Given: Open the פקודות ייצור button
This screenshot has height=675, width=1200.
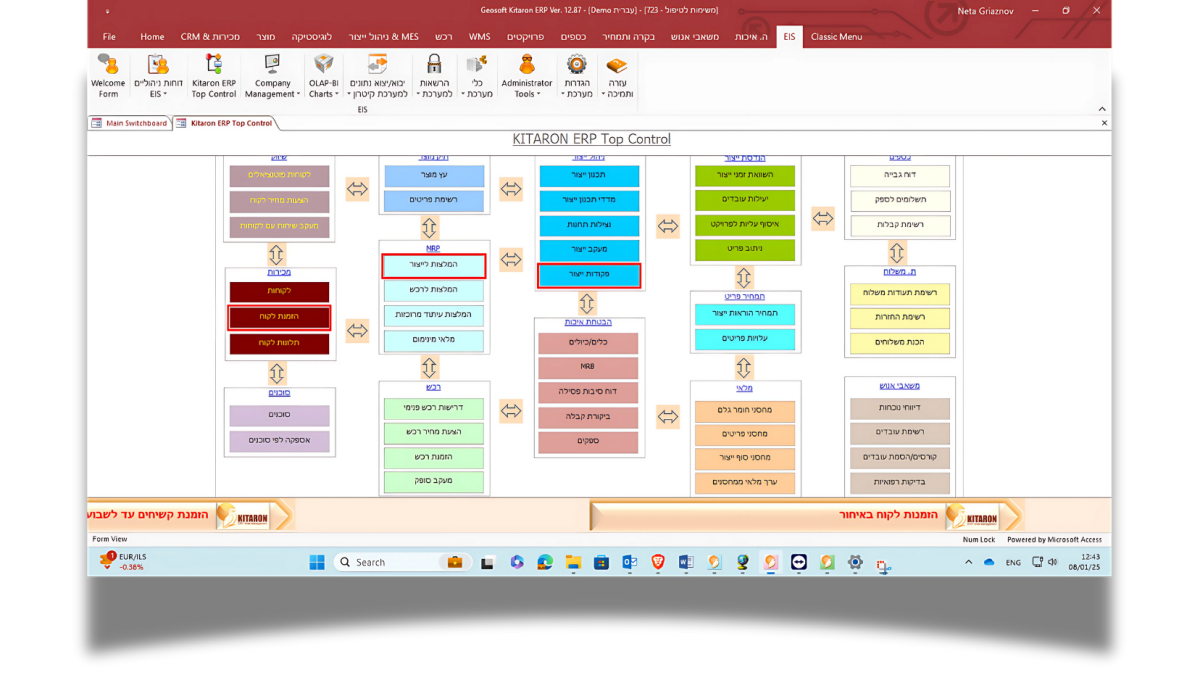Looking at the screenshot, I should coord(589,275).
